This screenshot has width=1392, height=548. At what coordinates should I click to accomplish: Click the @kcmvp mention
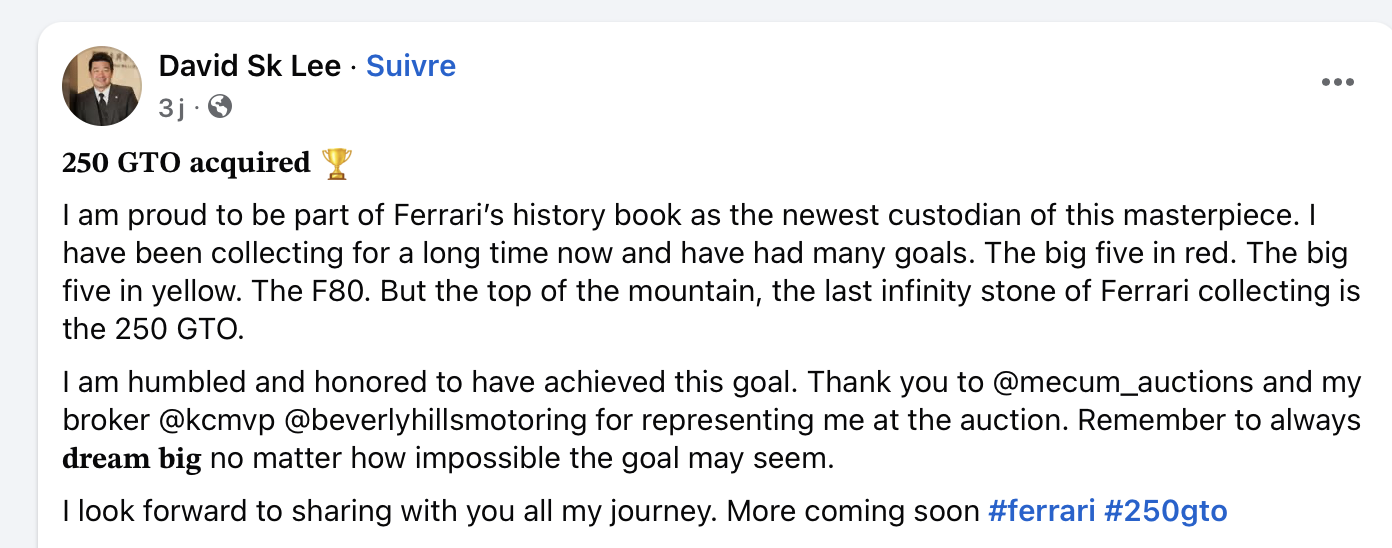coord(217,421)
